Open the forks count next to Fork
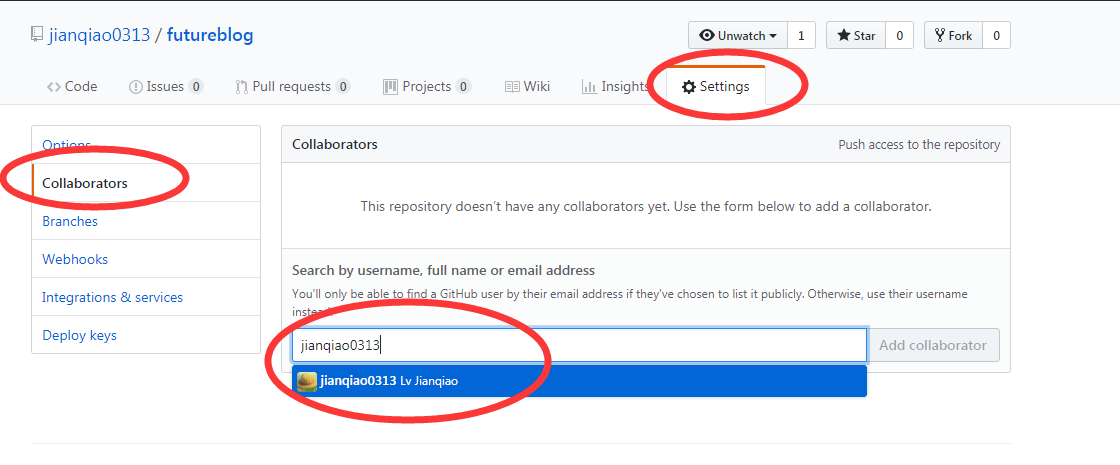The image size is (1120, 465). (996, 35)
